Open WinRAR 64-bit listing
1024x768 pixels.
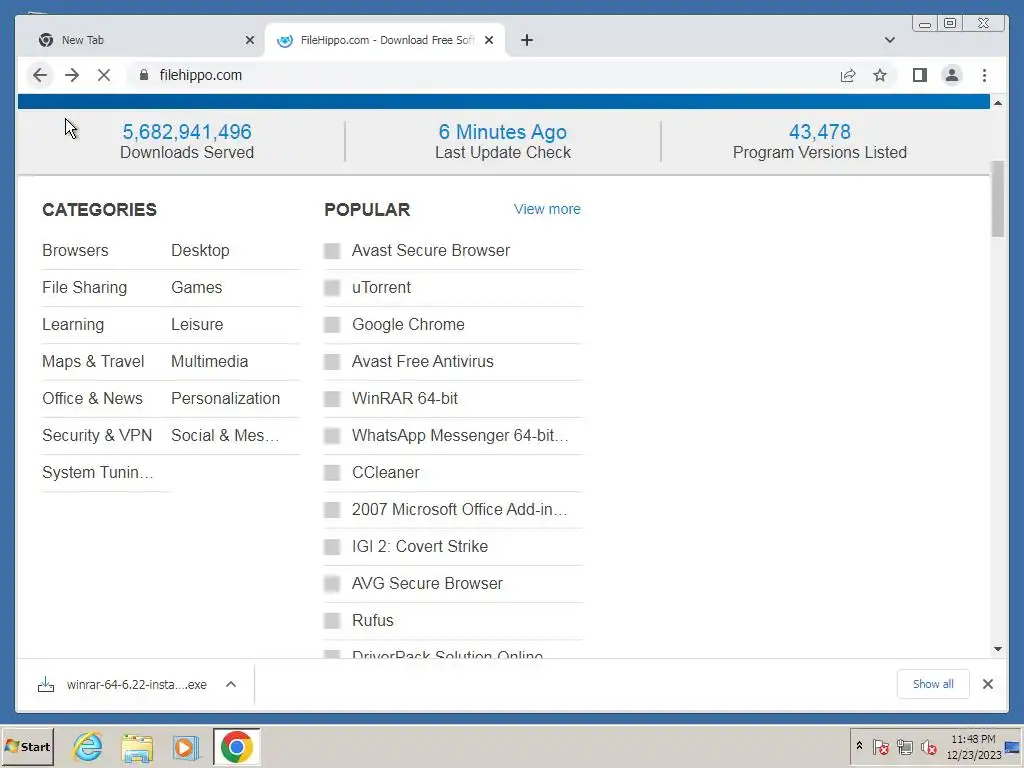pyautogui.click(x=404, y=398)
